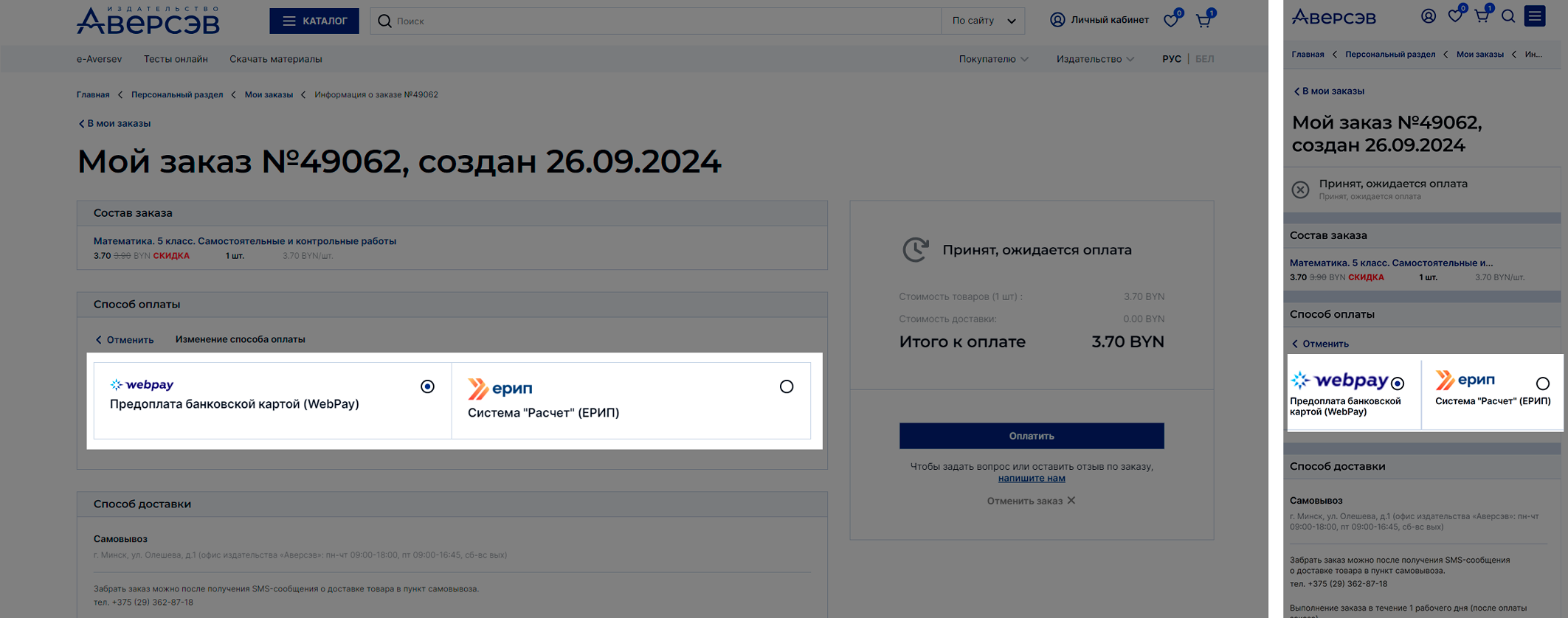
Task: Open the 'КАТАЛОГ' button
Action: tap(314, 21)
